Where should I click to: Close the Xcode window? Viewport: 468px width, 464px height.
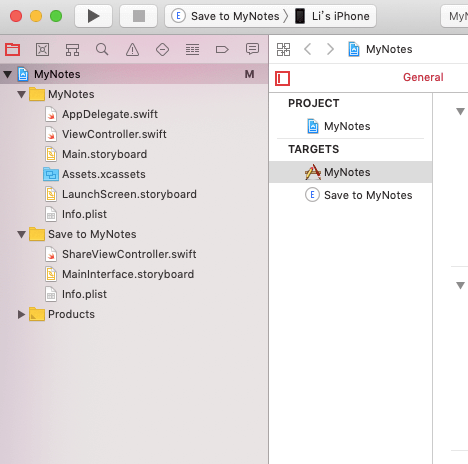[x=16, y=16]
